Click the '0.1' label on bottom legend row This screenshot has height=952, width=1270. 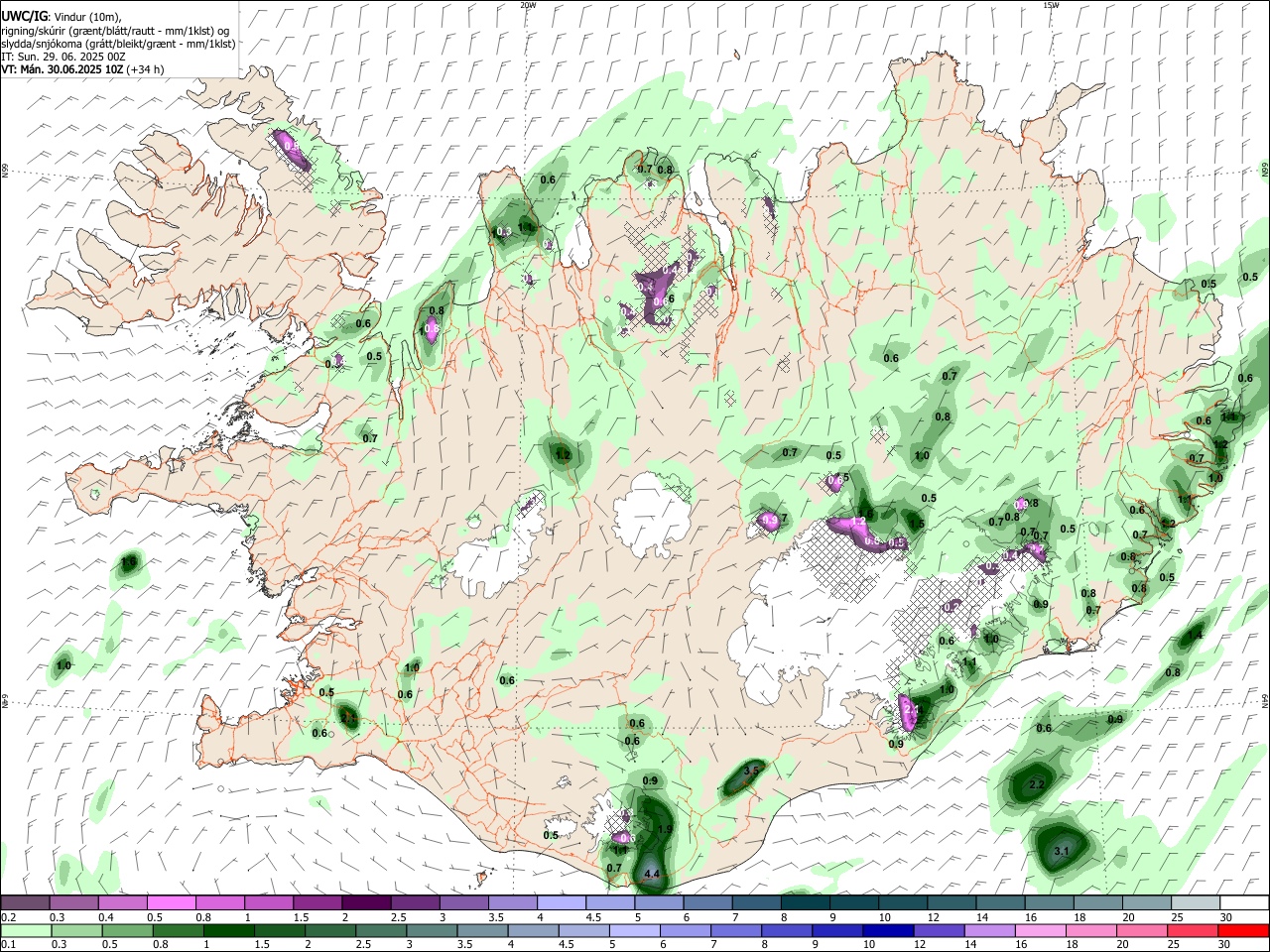point(9,944)
